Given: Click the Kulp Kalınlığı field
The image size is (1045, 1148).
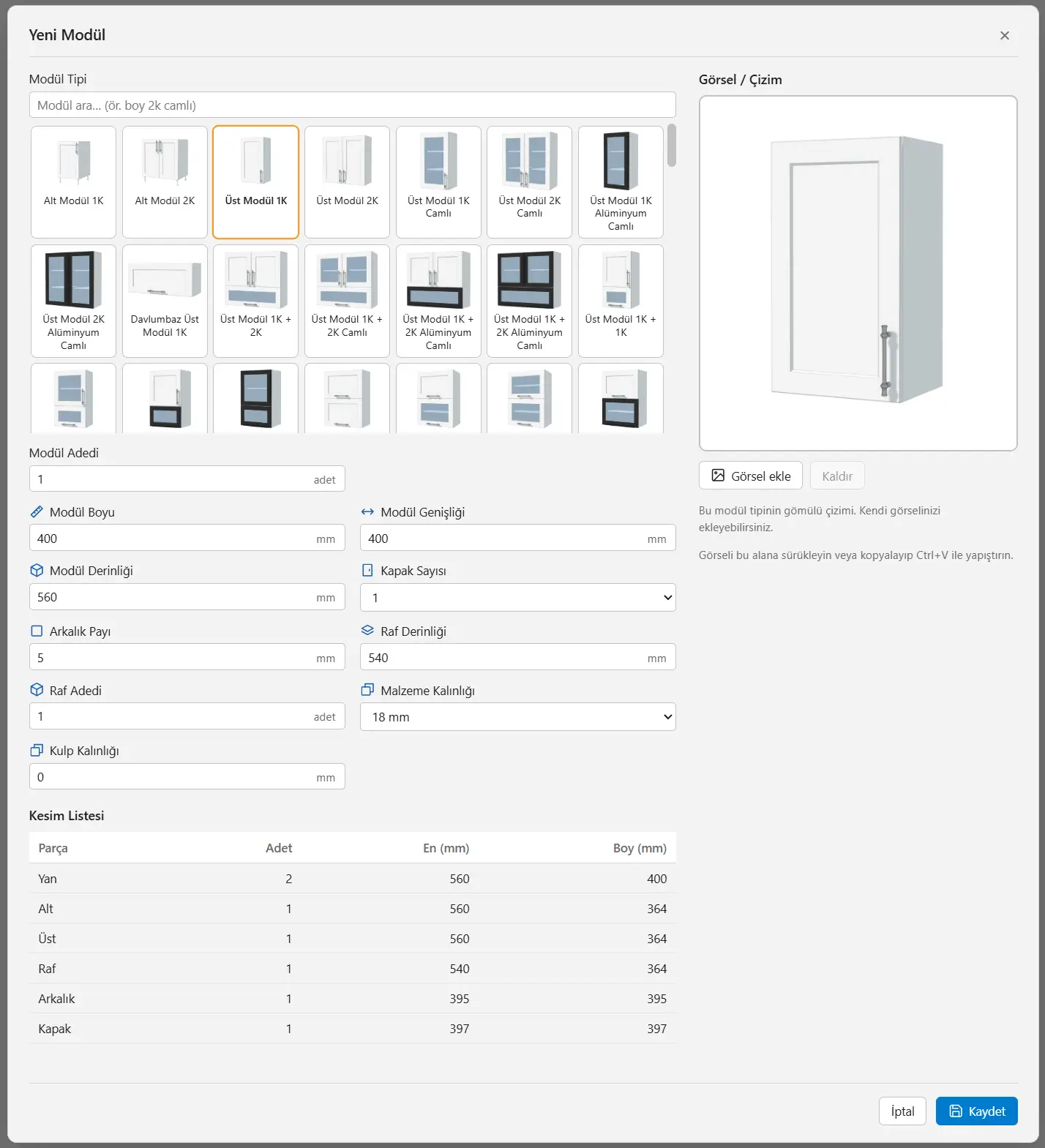Looking at the screenshot, I should coord(187,777).
